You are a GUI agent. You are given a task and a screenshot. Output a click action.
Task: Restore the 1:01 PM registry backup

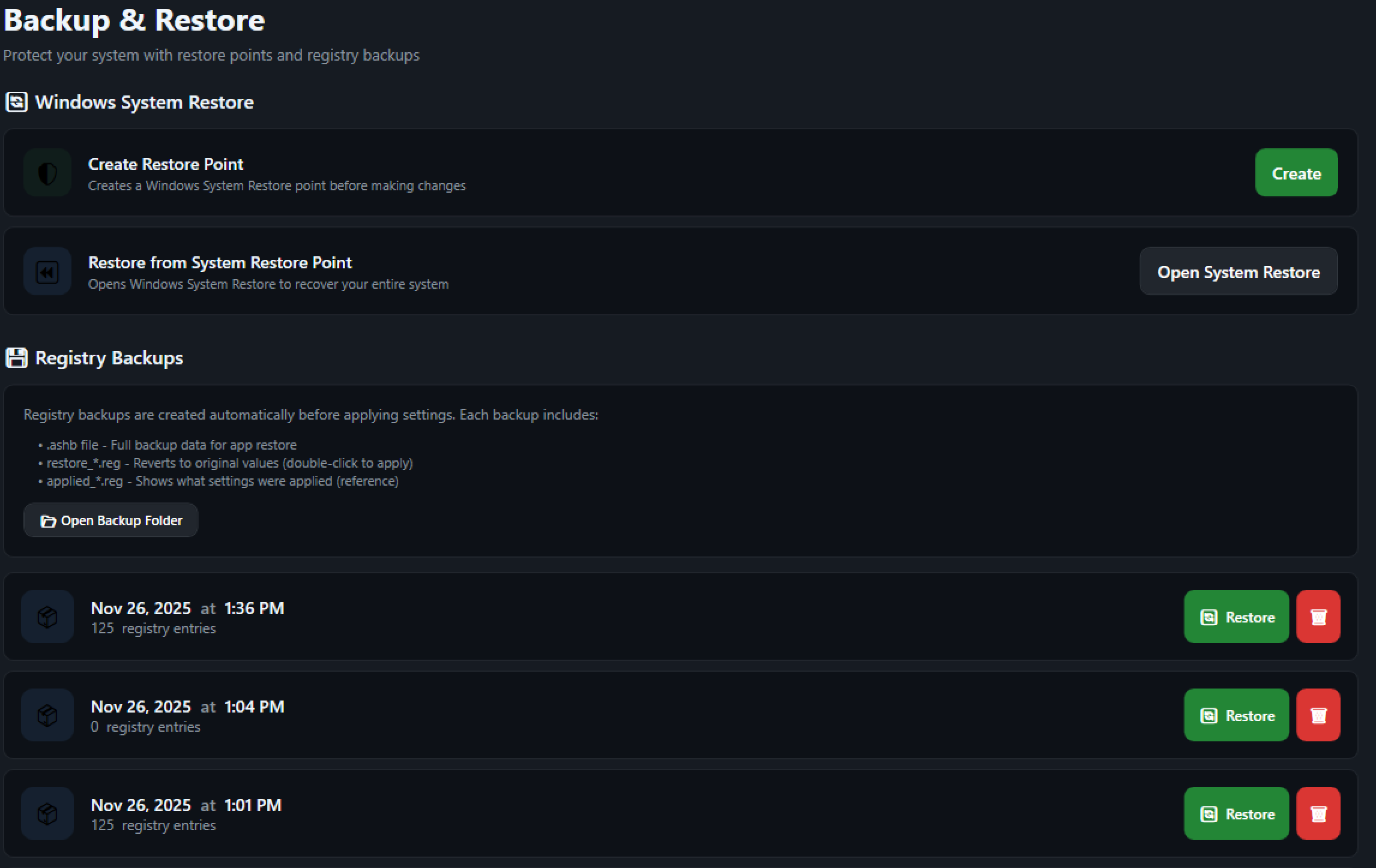[x=1236, y=813]
